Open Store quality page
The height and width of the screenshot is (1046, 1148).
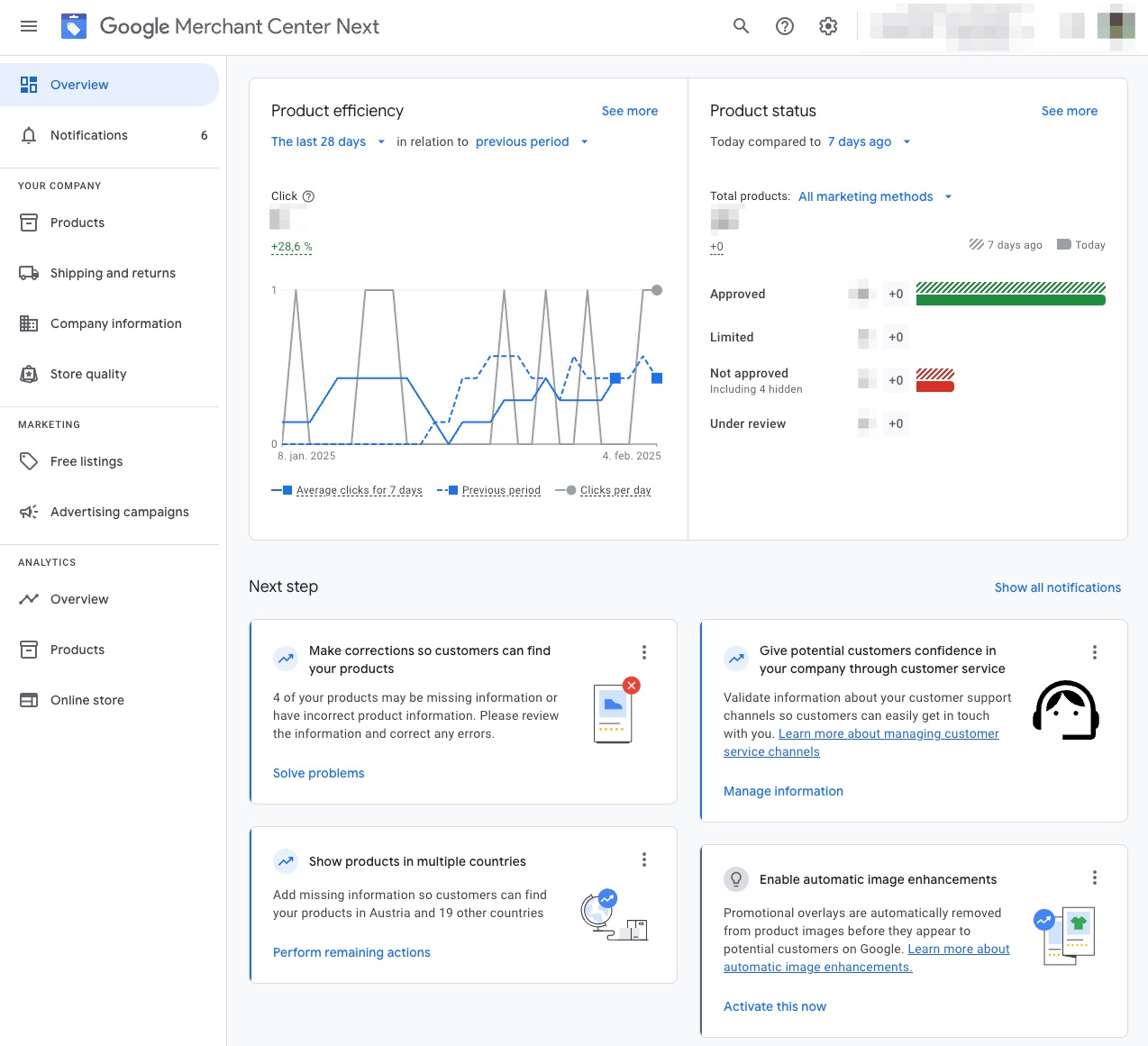click(x=109, y=374)
